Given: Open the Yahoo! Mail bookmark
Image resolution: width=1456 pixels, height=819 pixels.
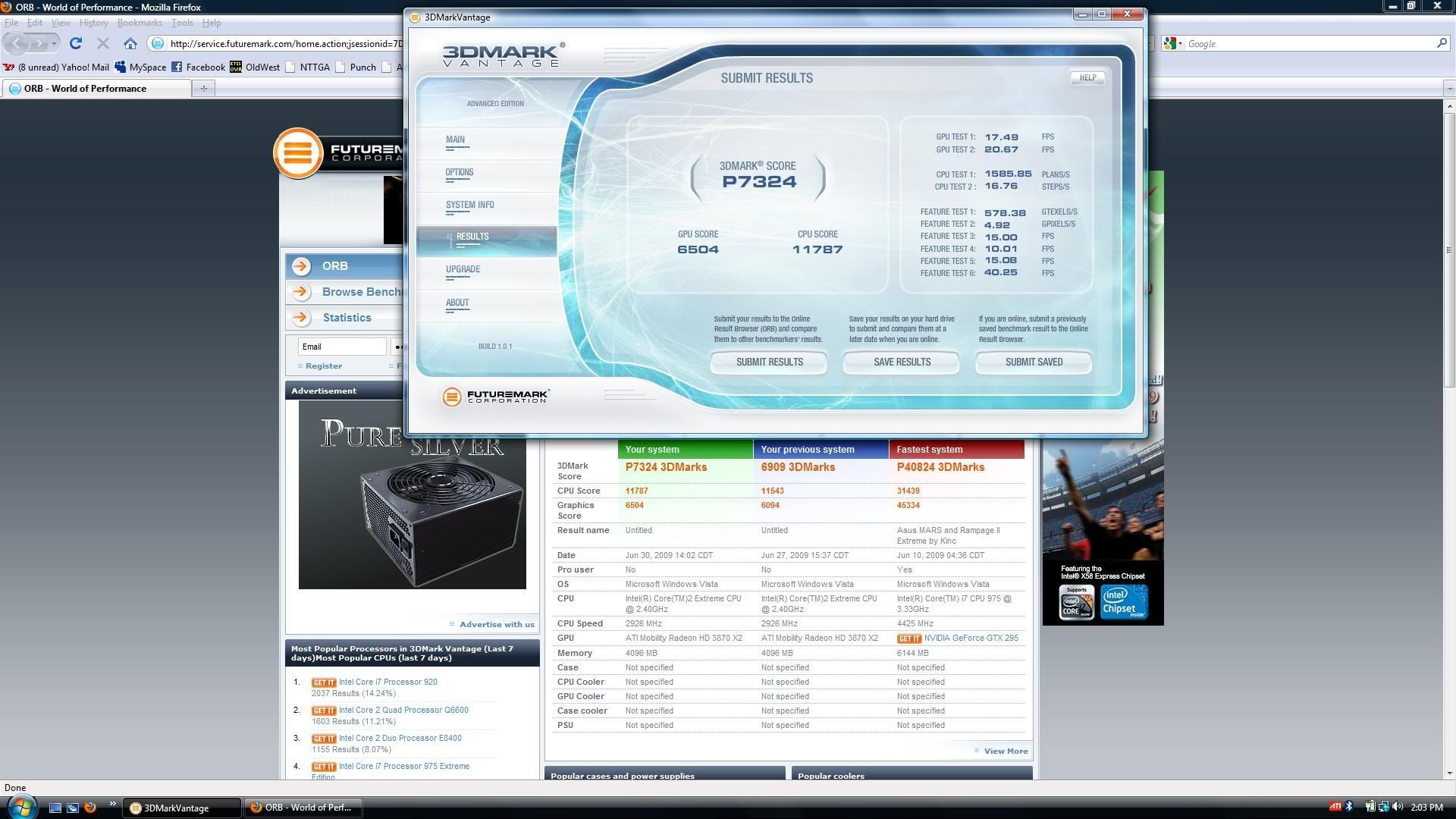Looking at the screenshot, I should pos(56,67).
